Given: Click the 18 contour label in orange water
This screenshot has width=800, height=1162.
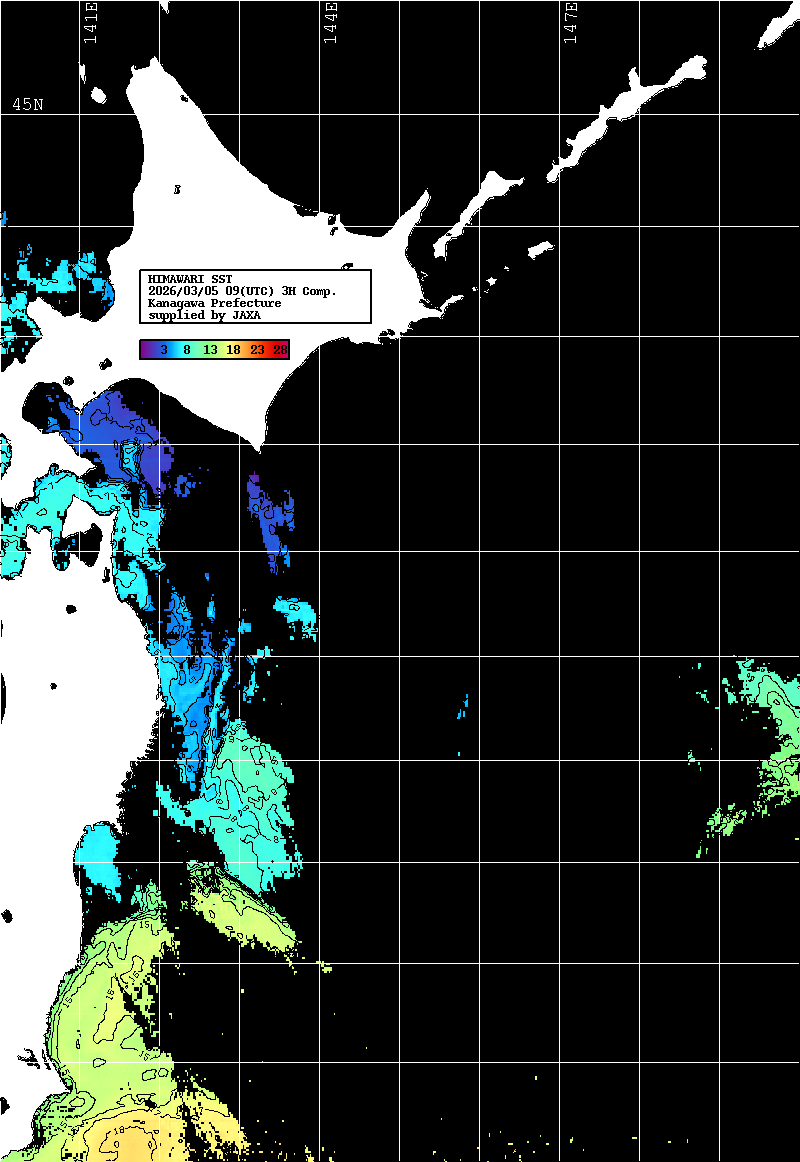Looking at the screenshot, I should click(118, 1129).
